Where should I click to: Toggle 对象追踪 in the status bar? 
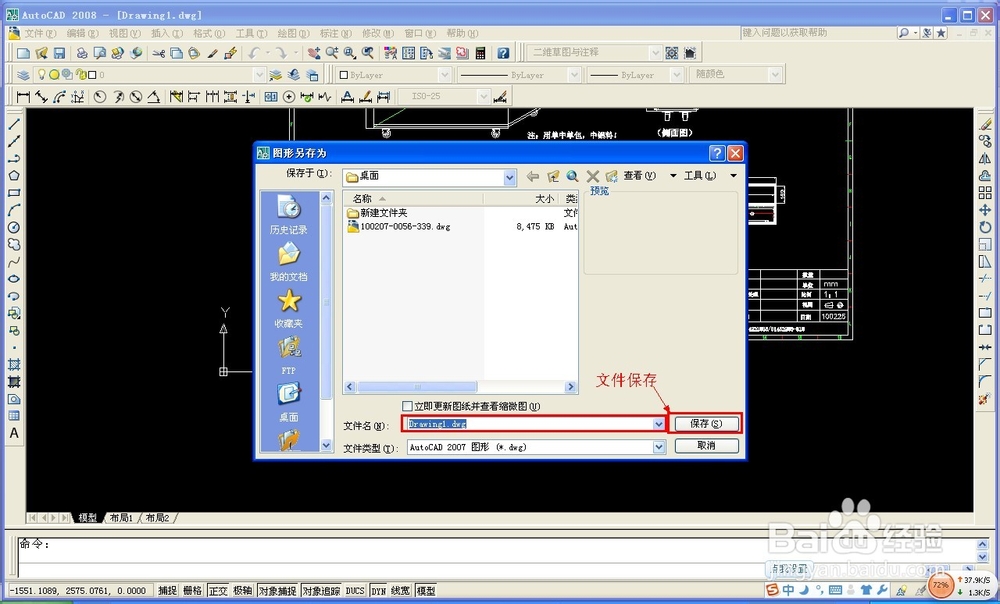[321, 591]
